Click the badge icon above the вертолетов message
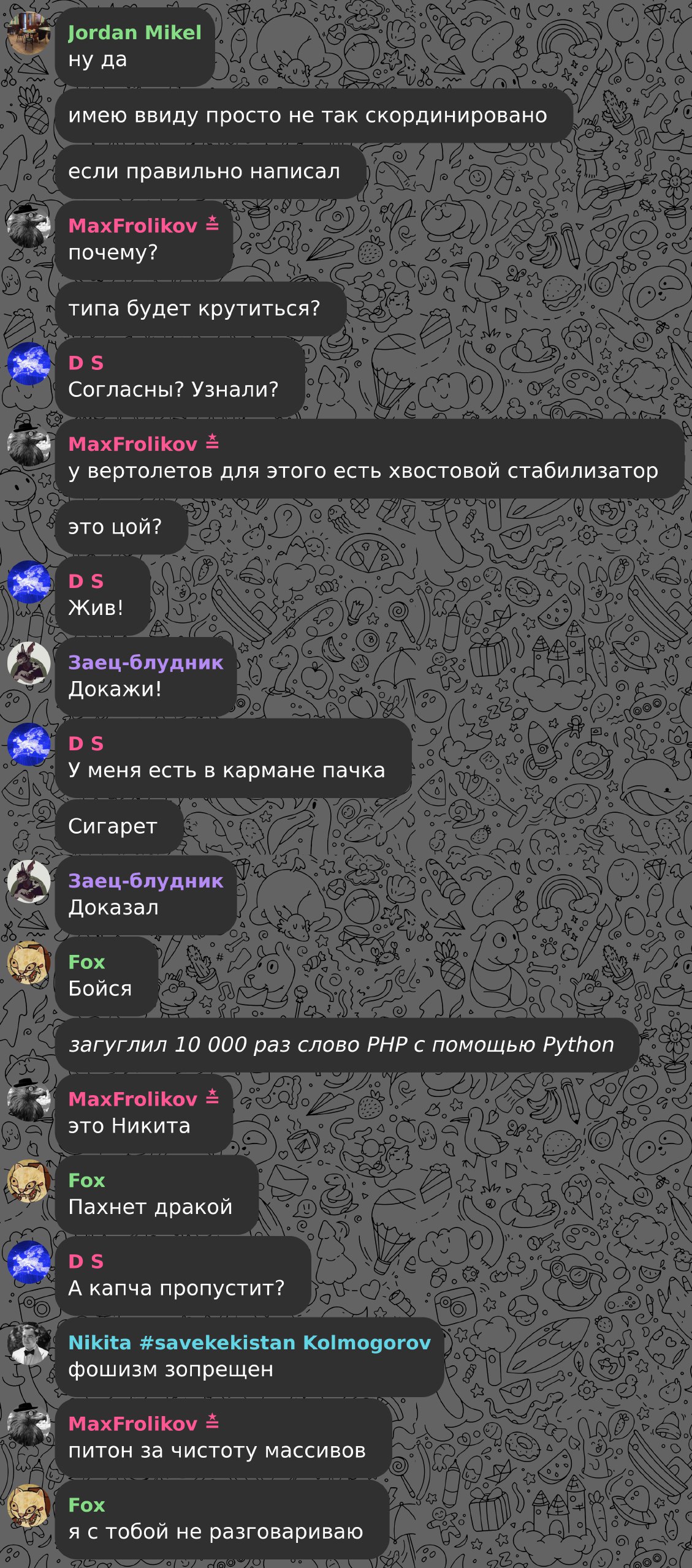Viewport: 692px width, 1568px height. (x=212, y=442)
